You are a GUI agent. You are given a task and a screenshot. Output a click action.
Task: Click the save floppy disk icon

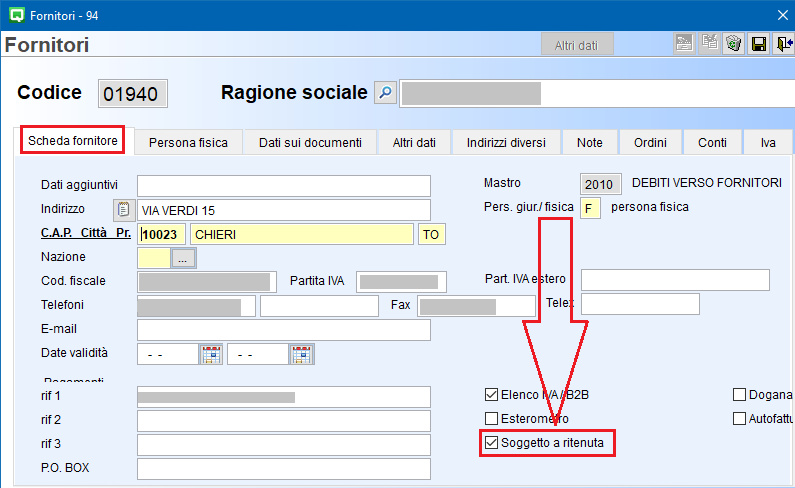(759, 44)
